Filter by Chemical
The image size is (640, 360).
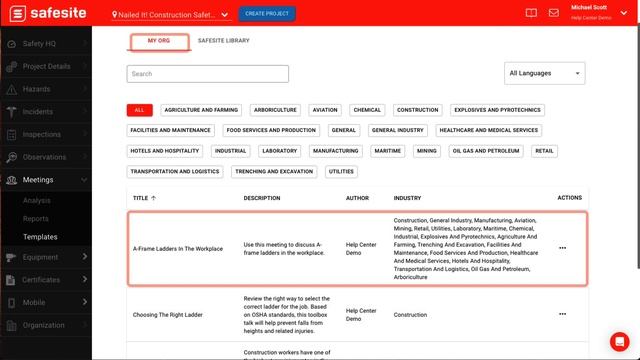pyautogui.click(x=367, y=110)
